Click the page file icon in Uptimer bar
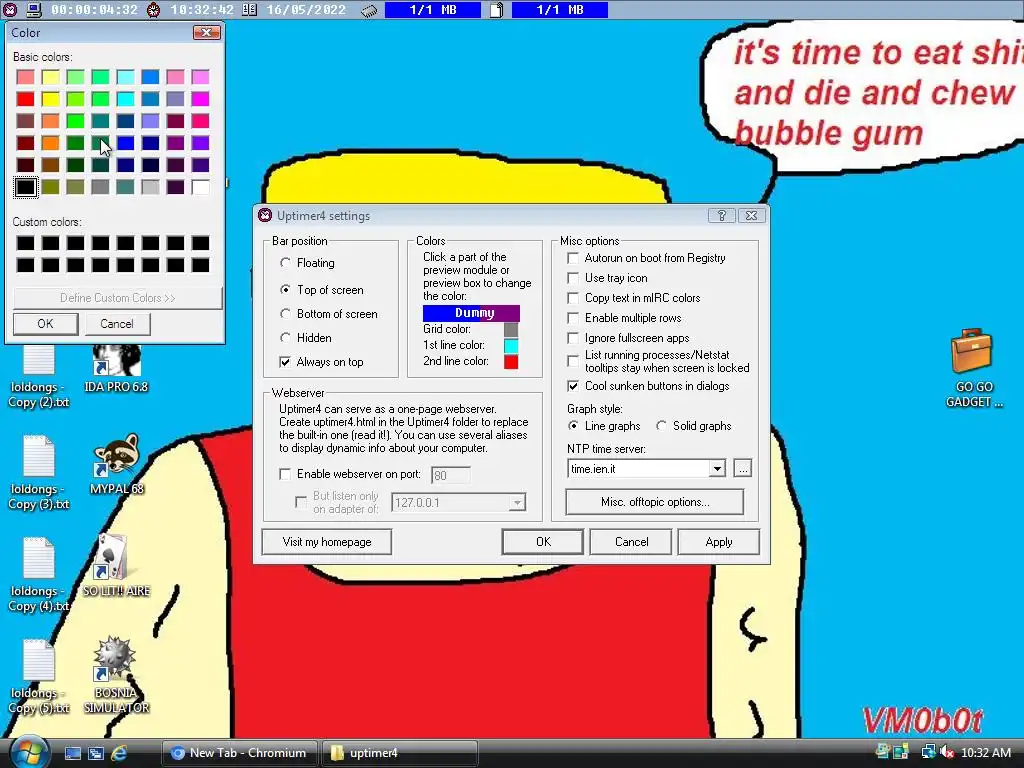 pyautogui.click(x=496, y=9)
